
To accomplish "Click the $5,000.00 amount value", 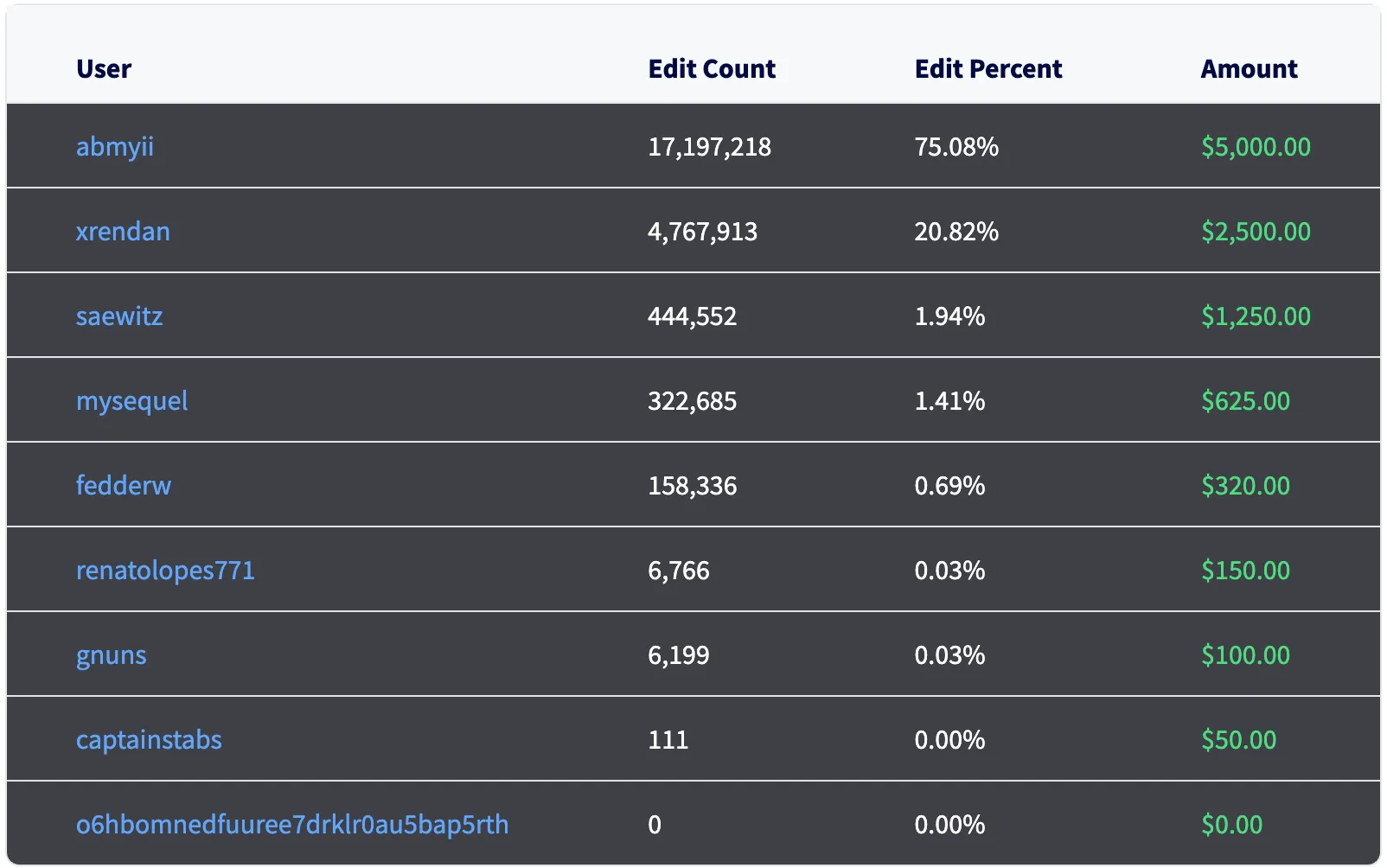I will point(1256,147).
